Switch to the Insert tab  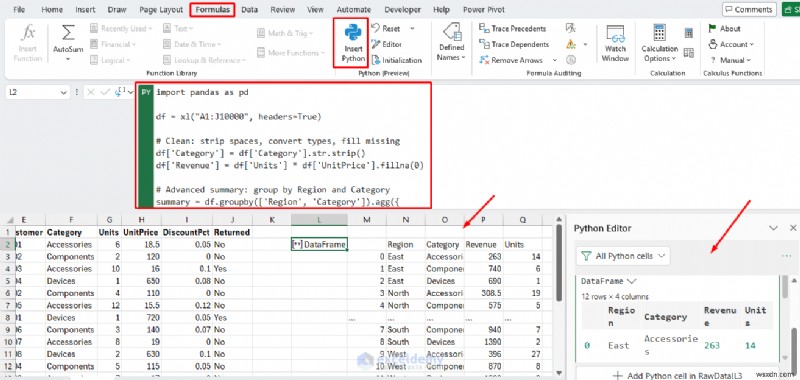pos(85,10)
